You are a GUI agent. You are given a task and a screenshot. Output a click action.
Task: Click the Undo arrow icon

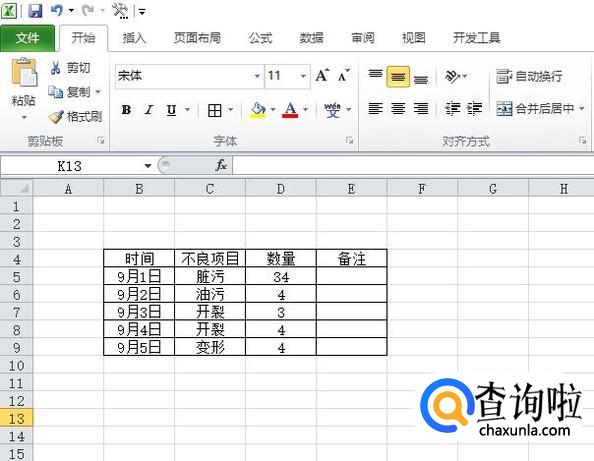57,10
